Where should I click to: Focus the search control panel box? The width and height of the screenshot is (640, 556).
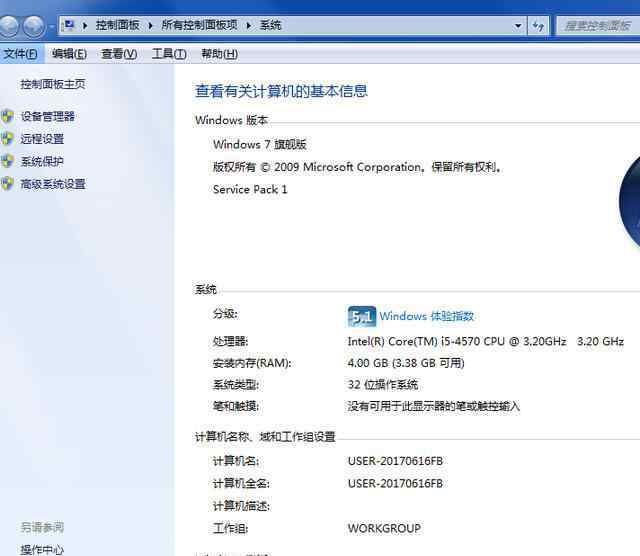(598, 26)
